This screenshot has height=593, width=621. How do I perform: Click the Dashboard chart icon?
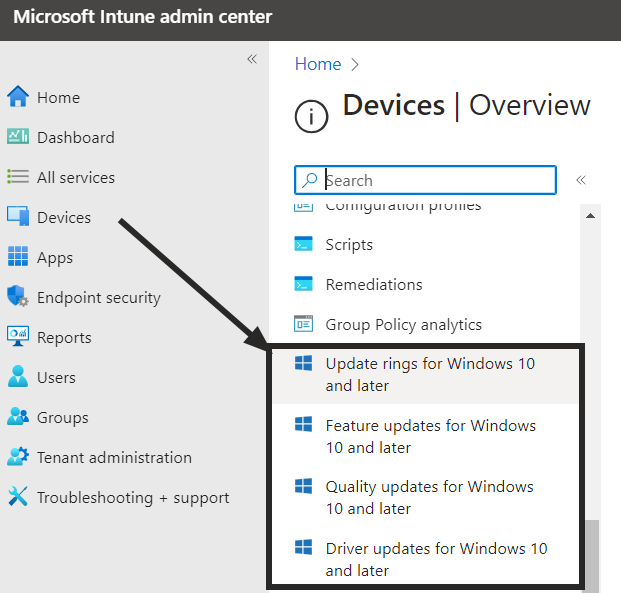click(18, 137)
